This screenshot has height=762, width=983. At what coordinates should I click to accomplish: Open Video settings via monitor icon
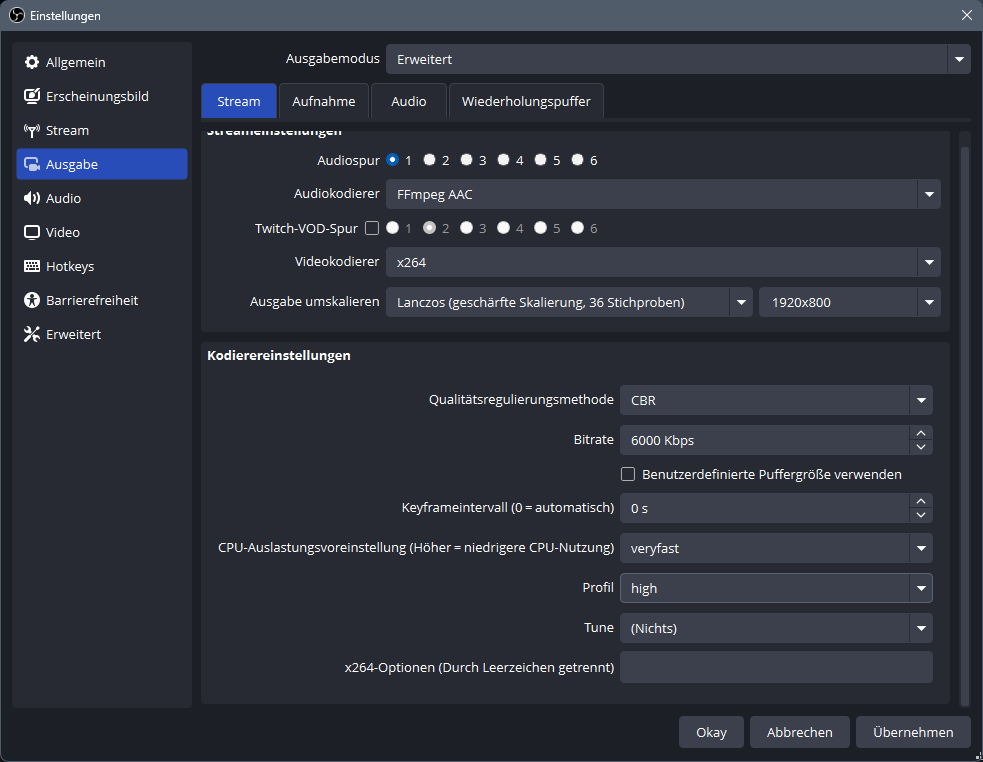[x=31, y=232]
